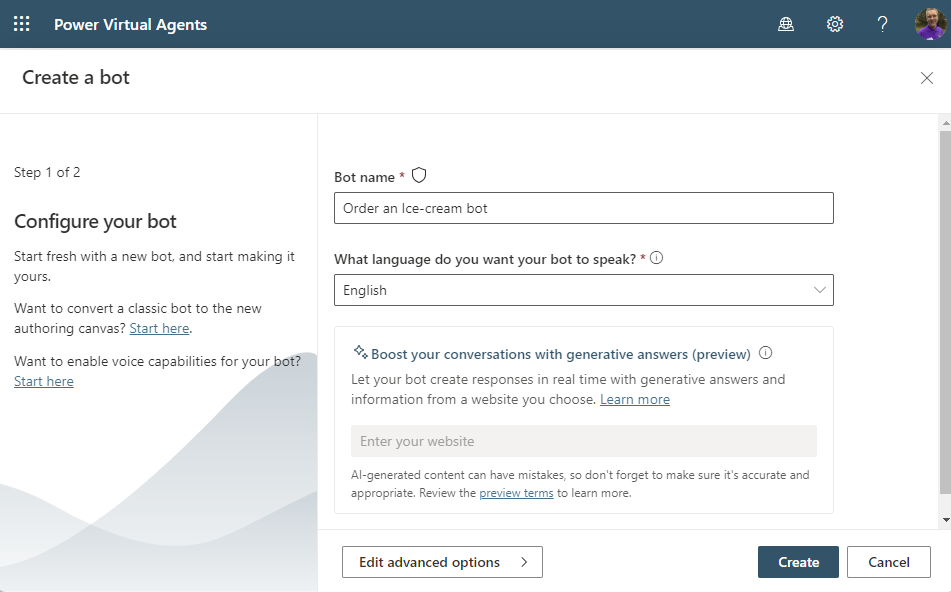Click the info icon next to language question
951x592 pixels.
[656, 258]
